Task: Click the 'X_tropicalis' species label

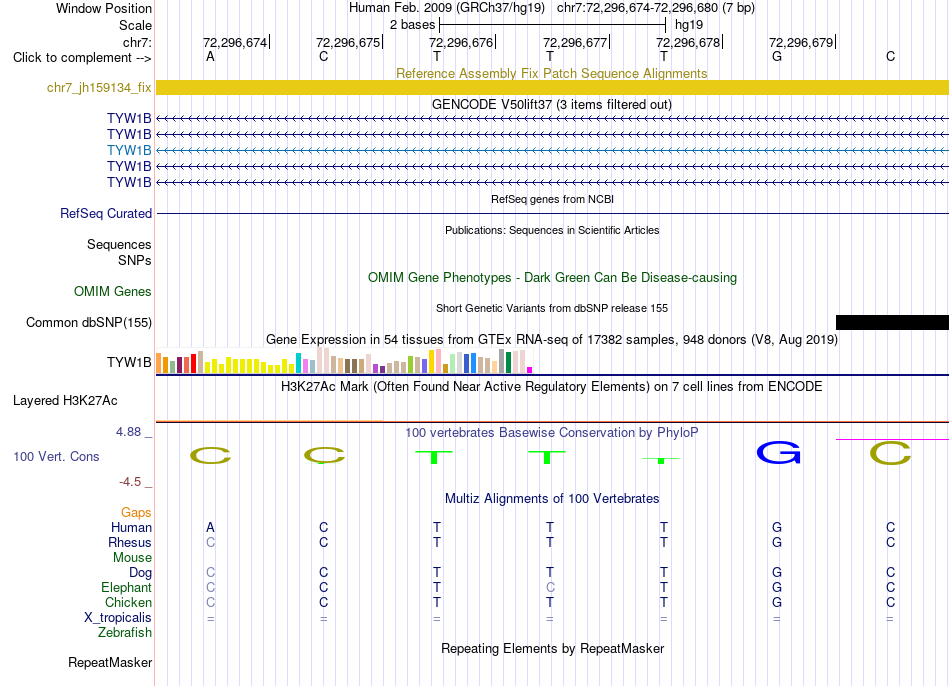Action: click(118, 618)
